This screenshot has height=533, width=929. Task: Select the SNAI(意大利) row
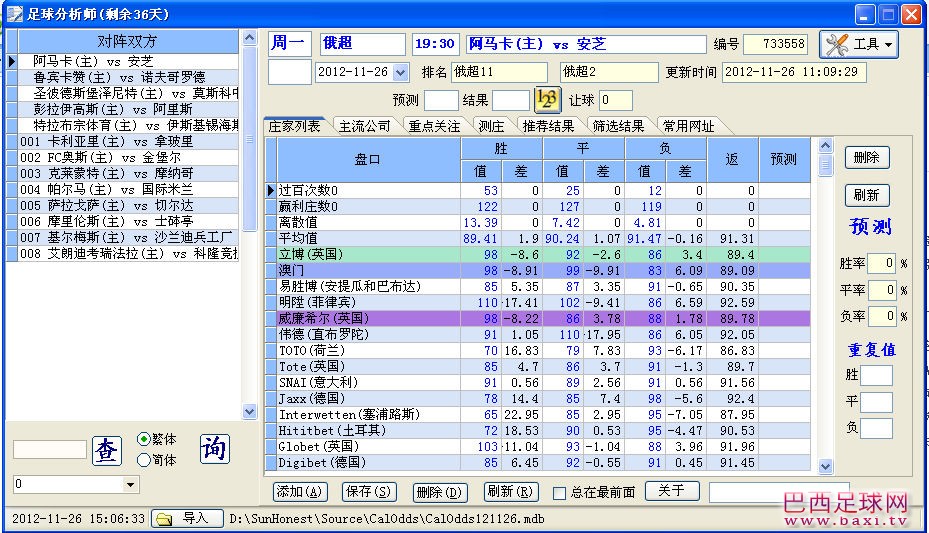(543, 383)
